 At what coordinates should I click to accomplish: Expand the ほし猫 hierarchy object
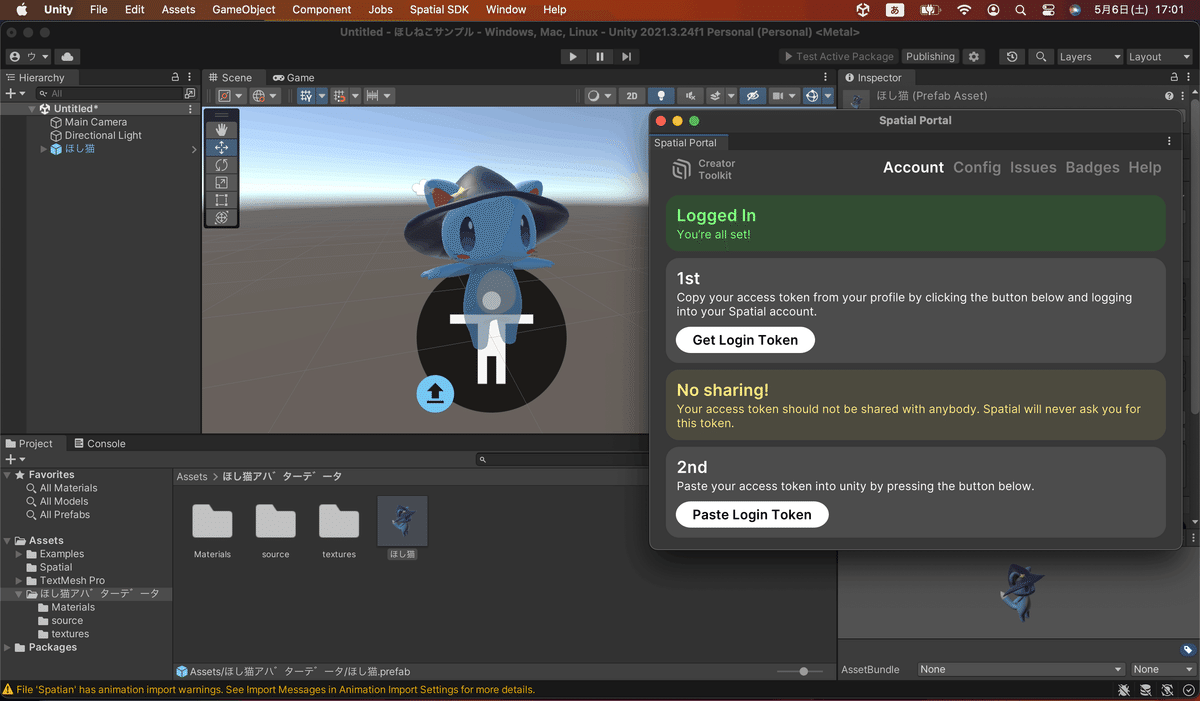click(43, 149)
